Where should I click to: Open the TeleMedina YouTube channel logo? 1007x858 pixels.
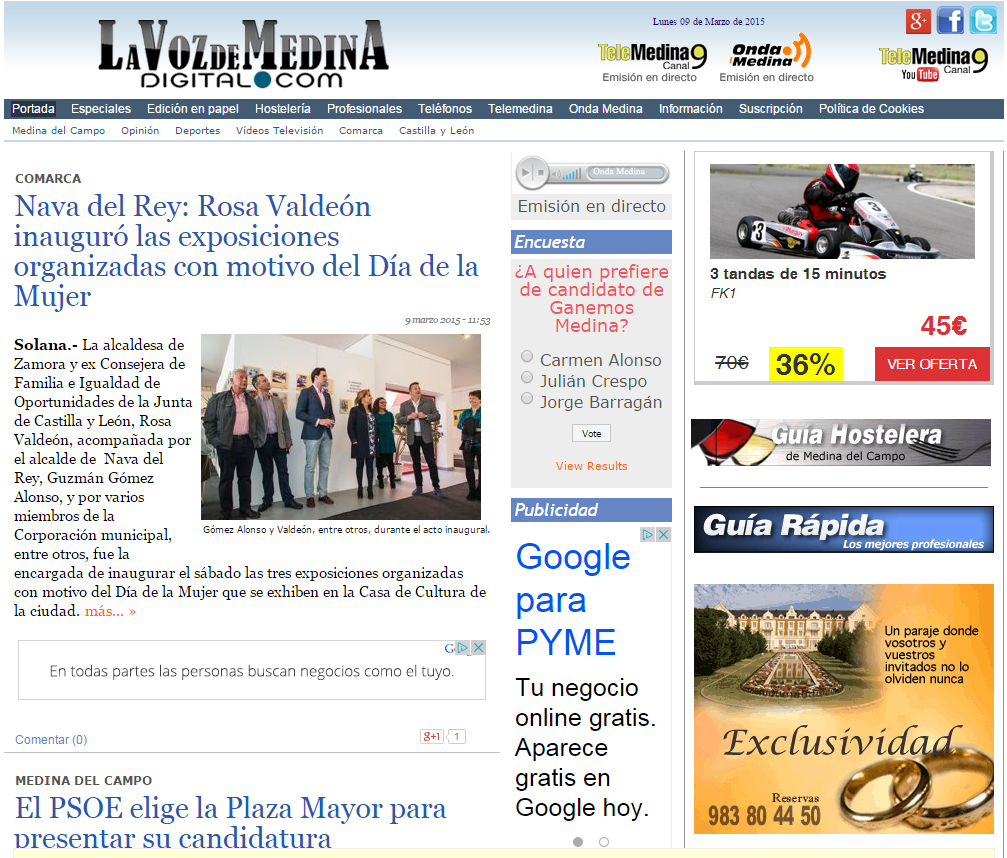933,64
